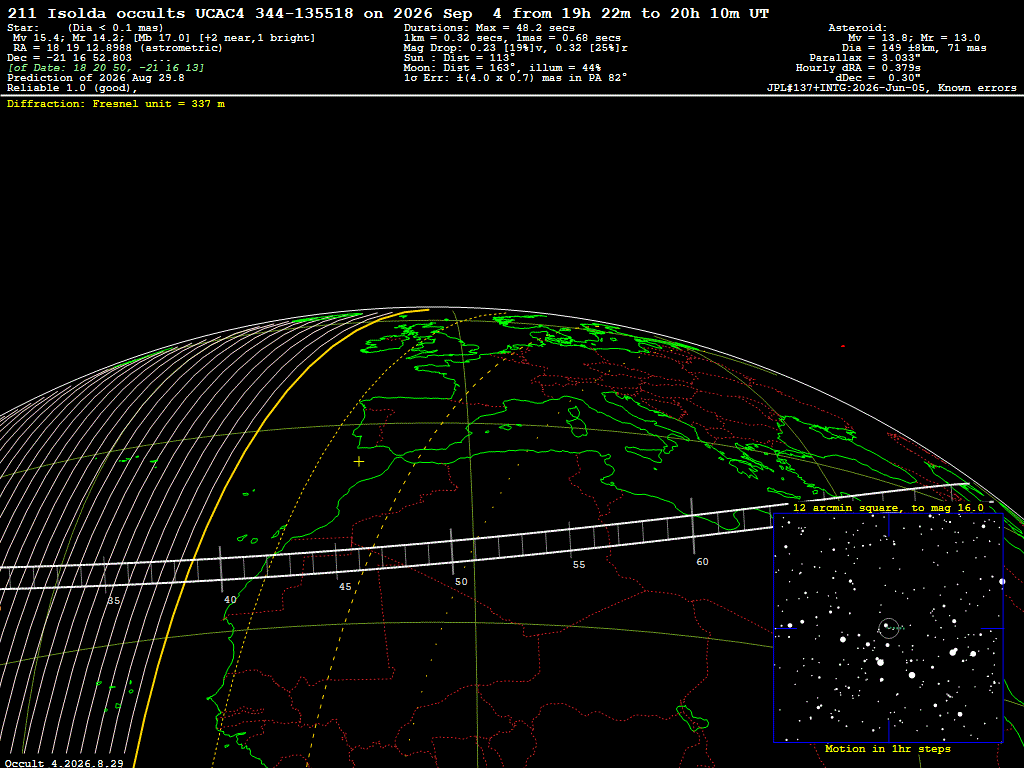Click the 'Diffraction: Fresnel unit' yellow line
Screen dimensions: 1024x768
pyautogui.click(x=116, y=104)
